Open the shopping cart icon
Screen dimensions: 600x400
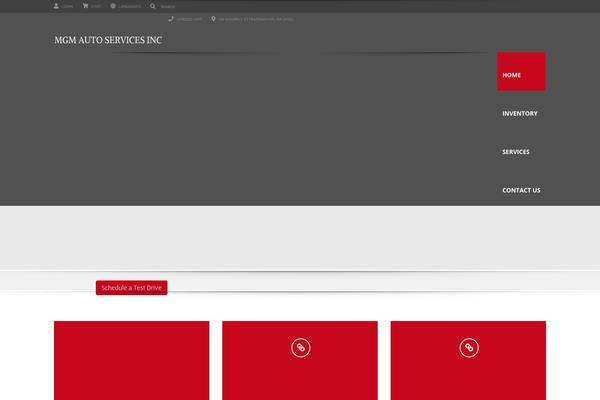point(85,6)
